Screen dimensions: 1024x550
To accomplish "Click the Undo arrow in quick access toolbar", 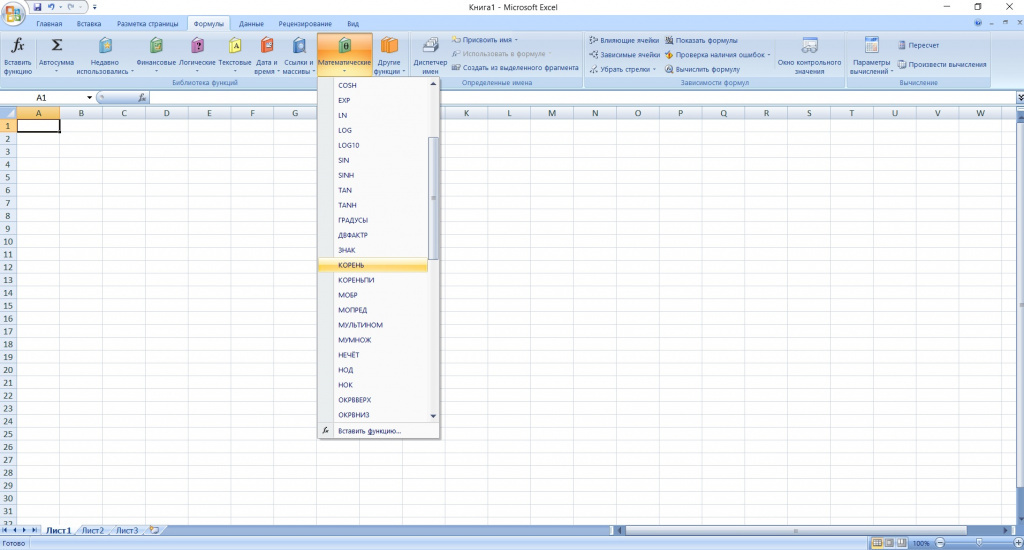I will [x=51, y=7].
